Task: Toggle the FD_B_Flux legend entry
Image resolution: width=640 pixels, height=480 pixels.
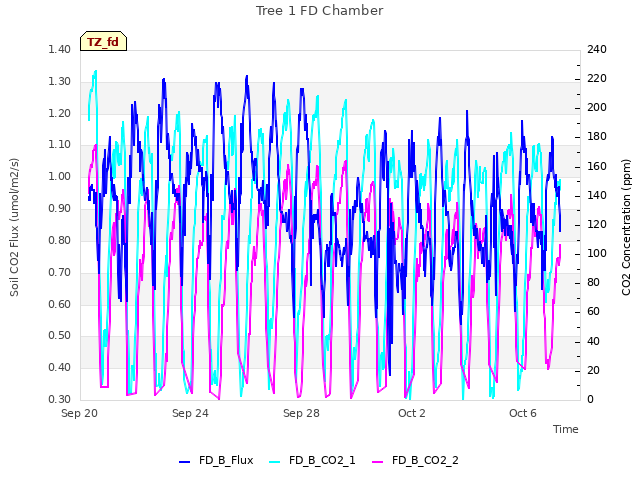Action: (216, 461)
